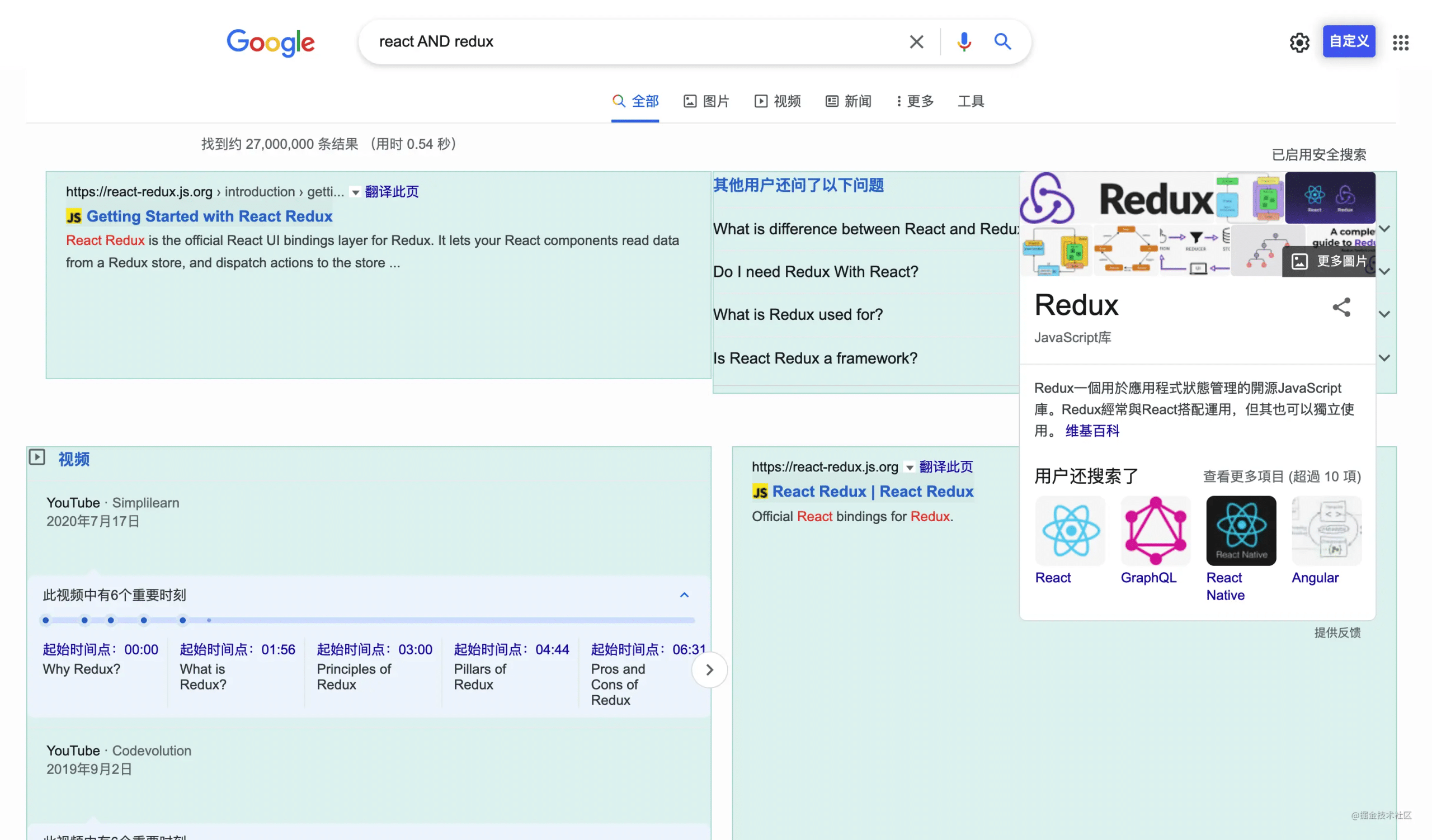Switch to the 图片 tab
Screen dimensions: 1432x840
pos(706,101)
